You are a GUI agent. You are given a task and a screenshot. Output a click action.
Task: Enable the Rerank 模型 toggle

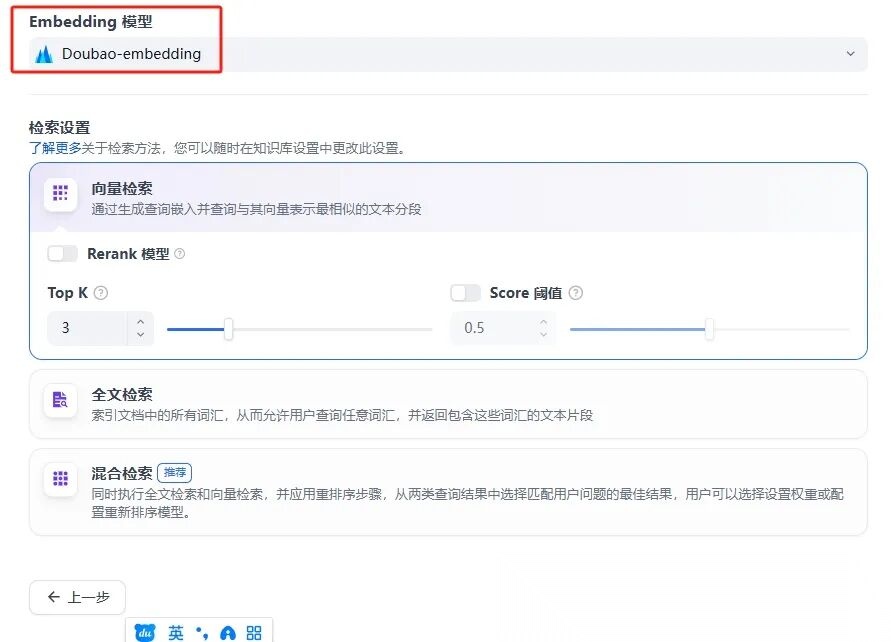click(x=63, y=253)
